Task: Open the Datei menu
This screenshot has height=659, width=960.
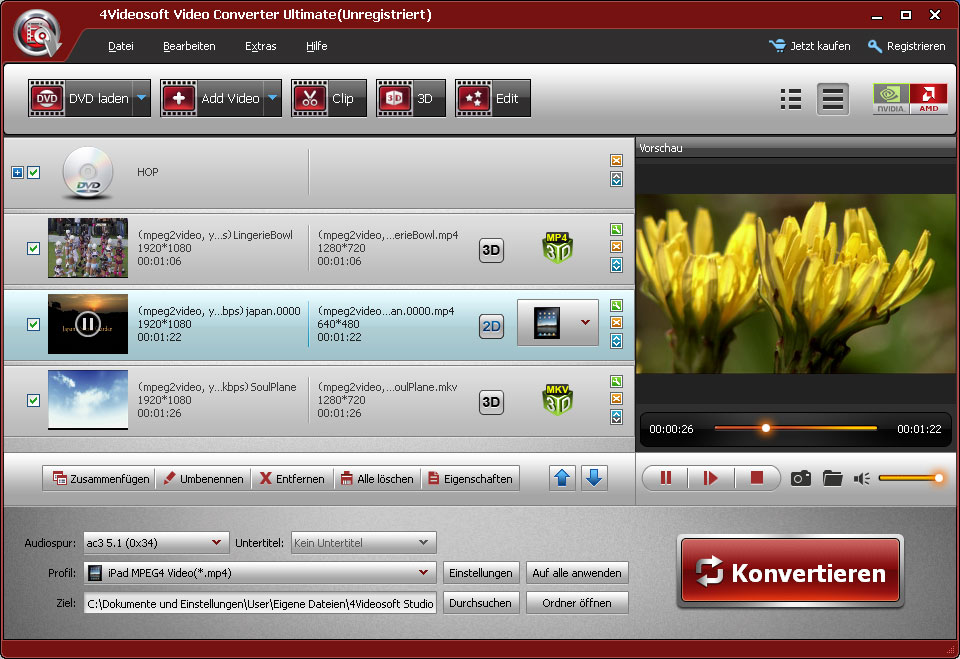Action: point(121,46)
